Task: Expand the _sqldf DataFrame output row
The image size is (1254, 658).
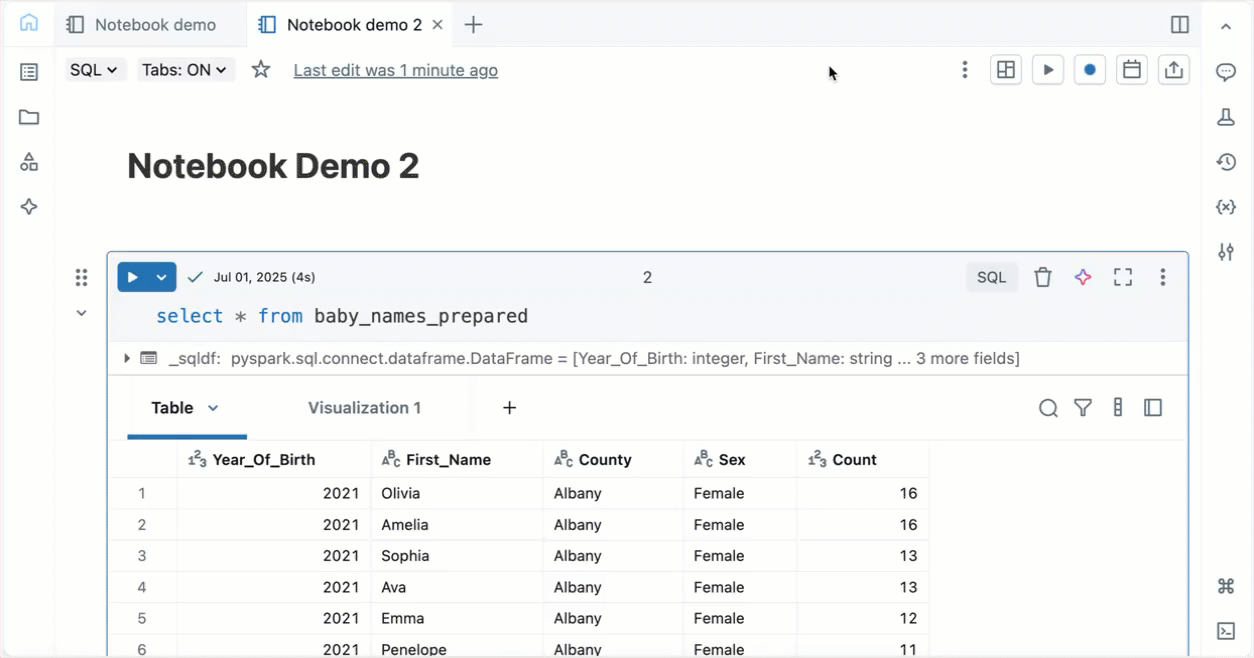Action: [x=127, y=357]
